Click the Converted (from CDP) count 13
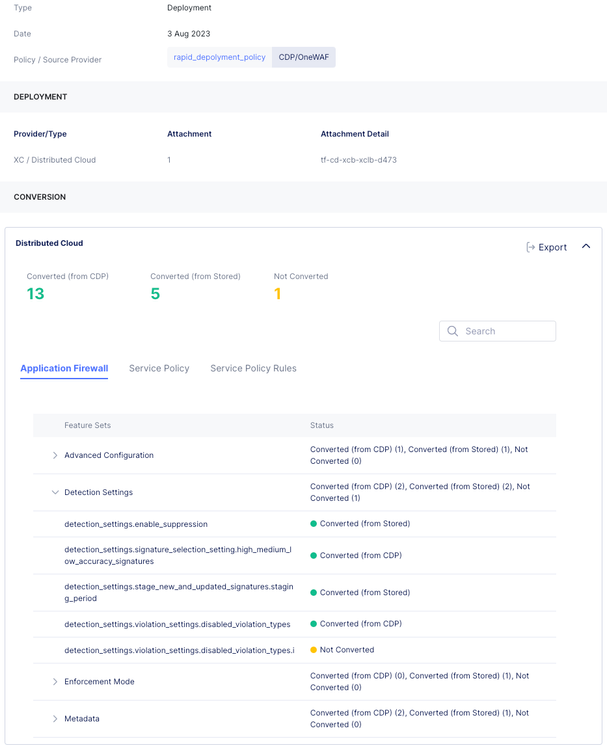The height and width of the screenshot is (750, 607). [x=35, y=294]
